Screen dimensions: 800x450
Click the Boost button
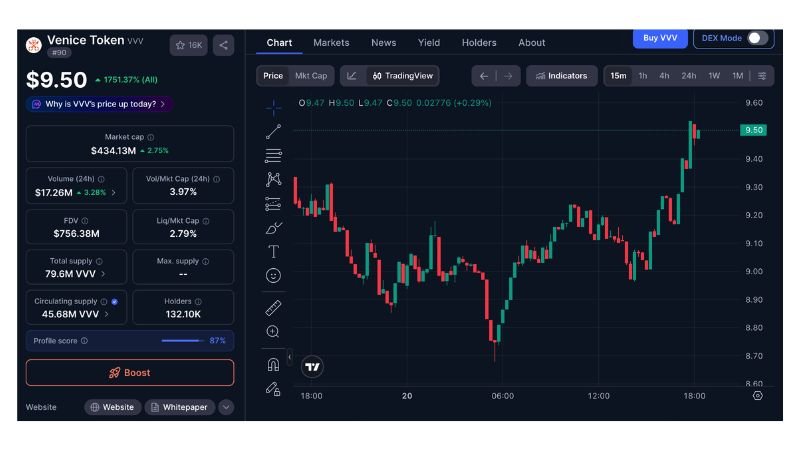click(130, 372)
